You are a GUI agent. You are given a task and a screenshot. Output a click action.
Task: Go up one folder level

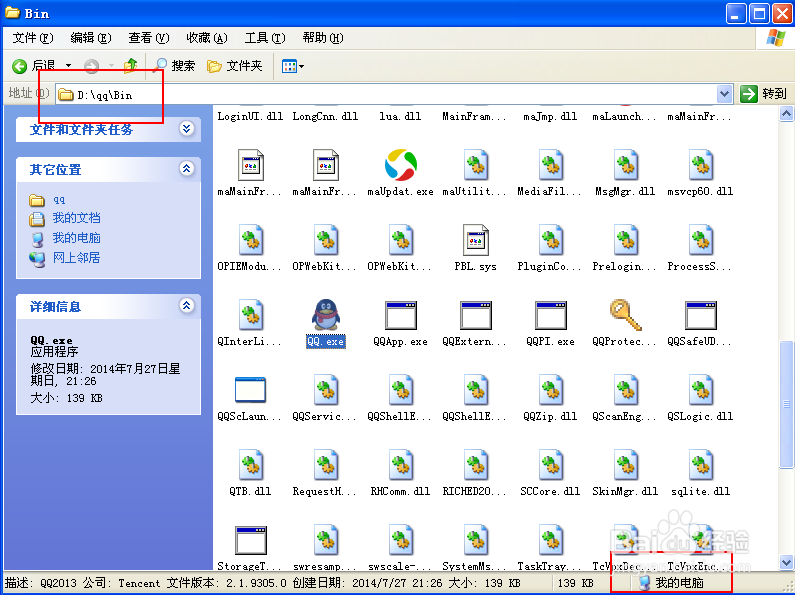tap(131, 65)
